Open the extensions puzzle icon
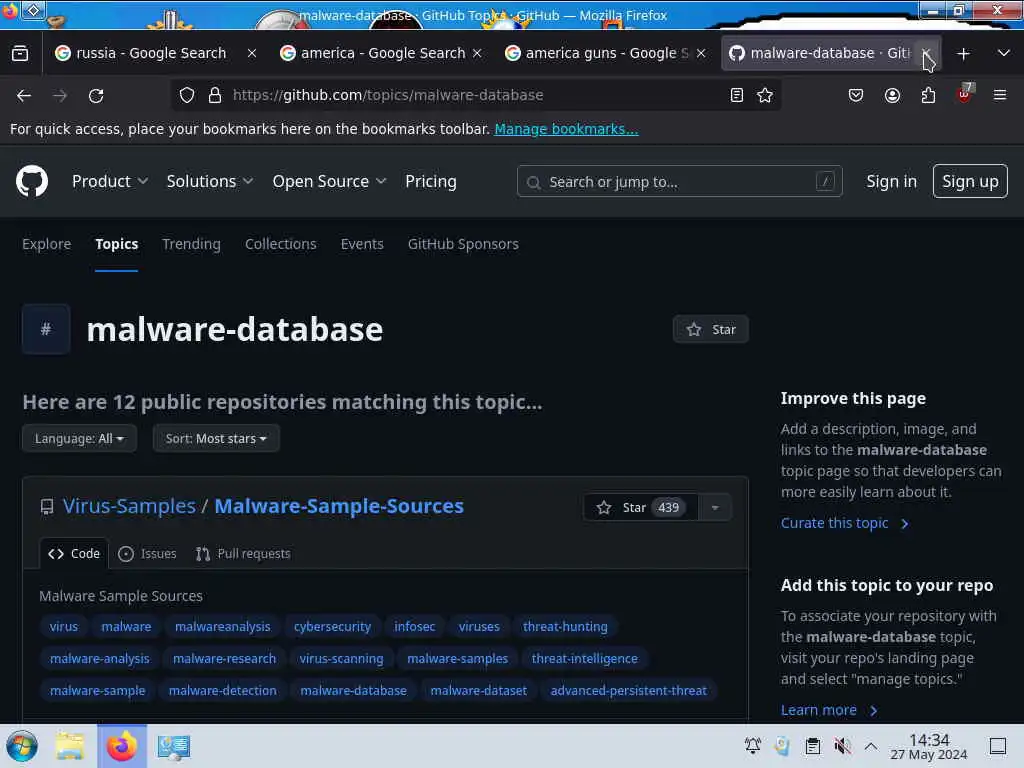The height and width of the screenshot is (768, 1024). click(928, 95)
